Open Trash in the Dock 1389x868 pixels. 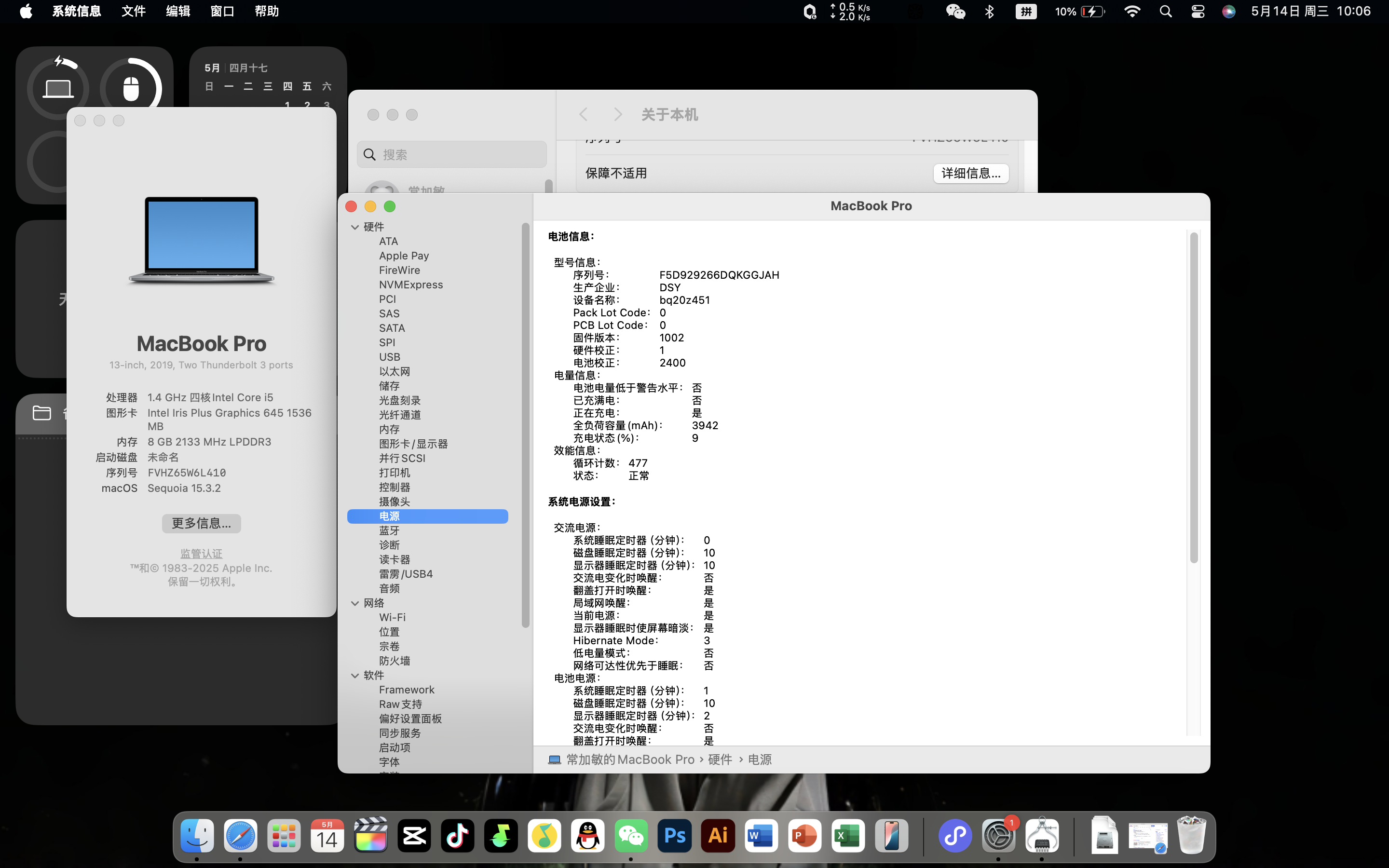tap(1192, 836)
